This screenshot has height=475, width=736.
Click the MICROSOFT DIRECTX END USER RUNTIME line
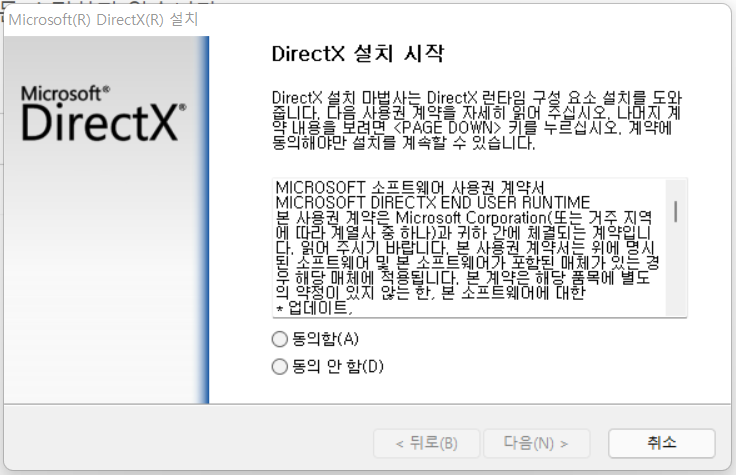(432, 203)
